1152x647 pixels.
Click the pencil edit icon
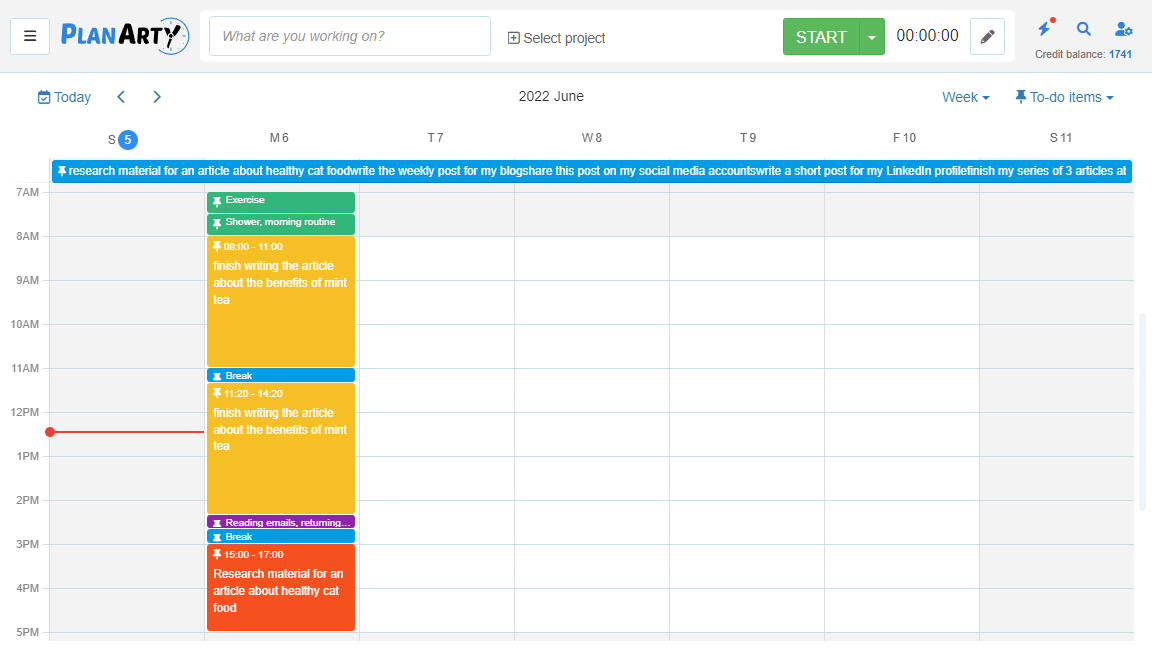tap(987, 36)
